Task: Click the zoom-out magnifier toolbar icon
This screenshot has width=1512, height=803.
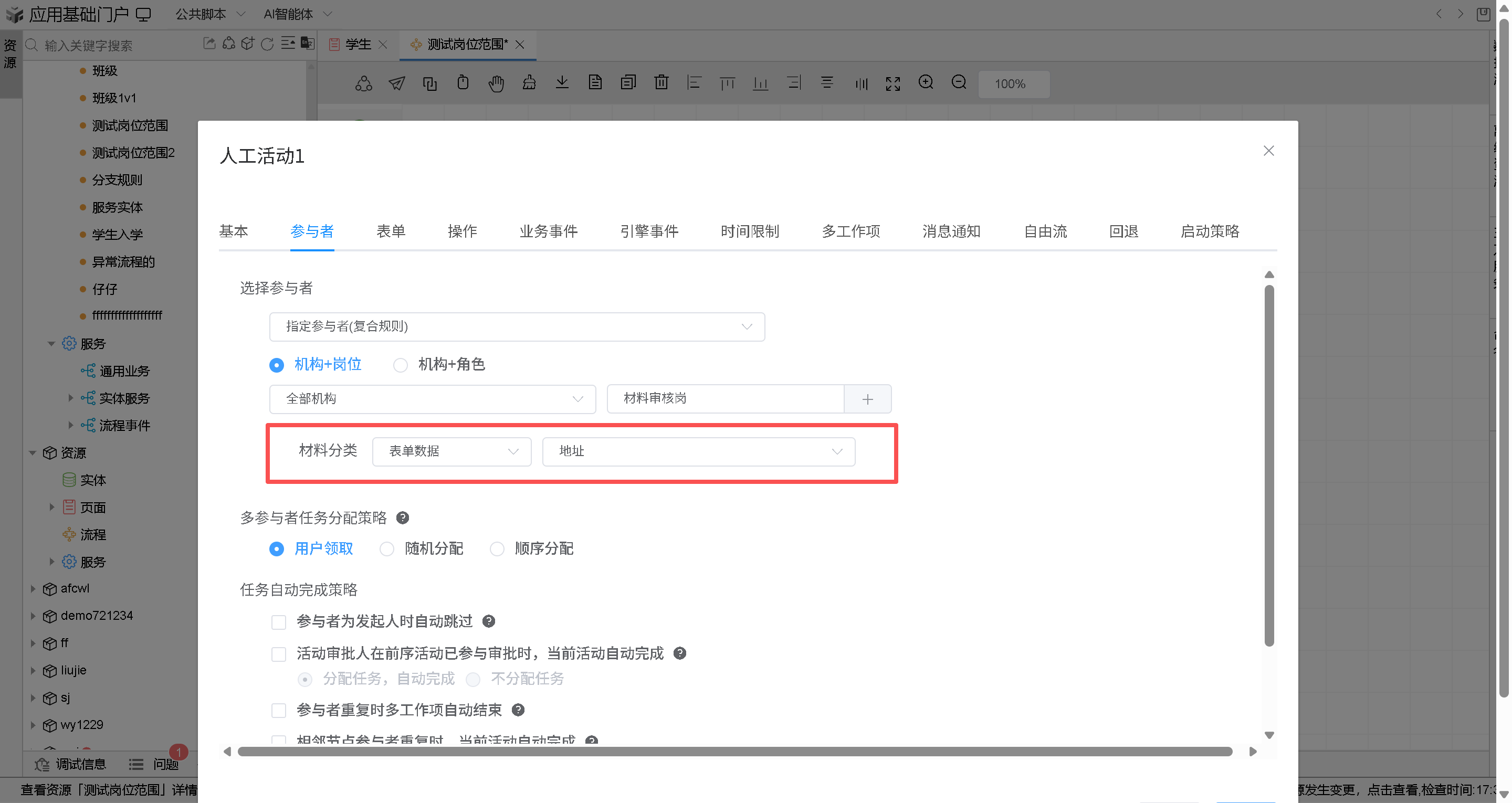Action: click(959, 83)
